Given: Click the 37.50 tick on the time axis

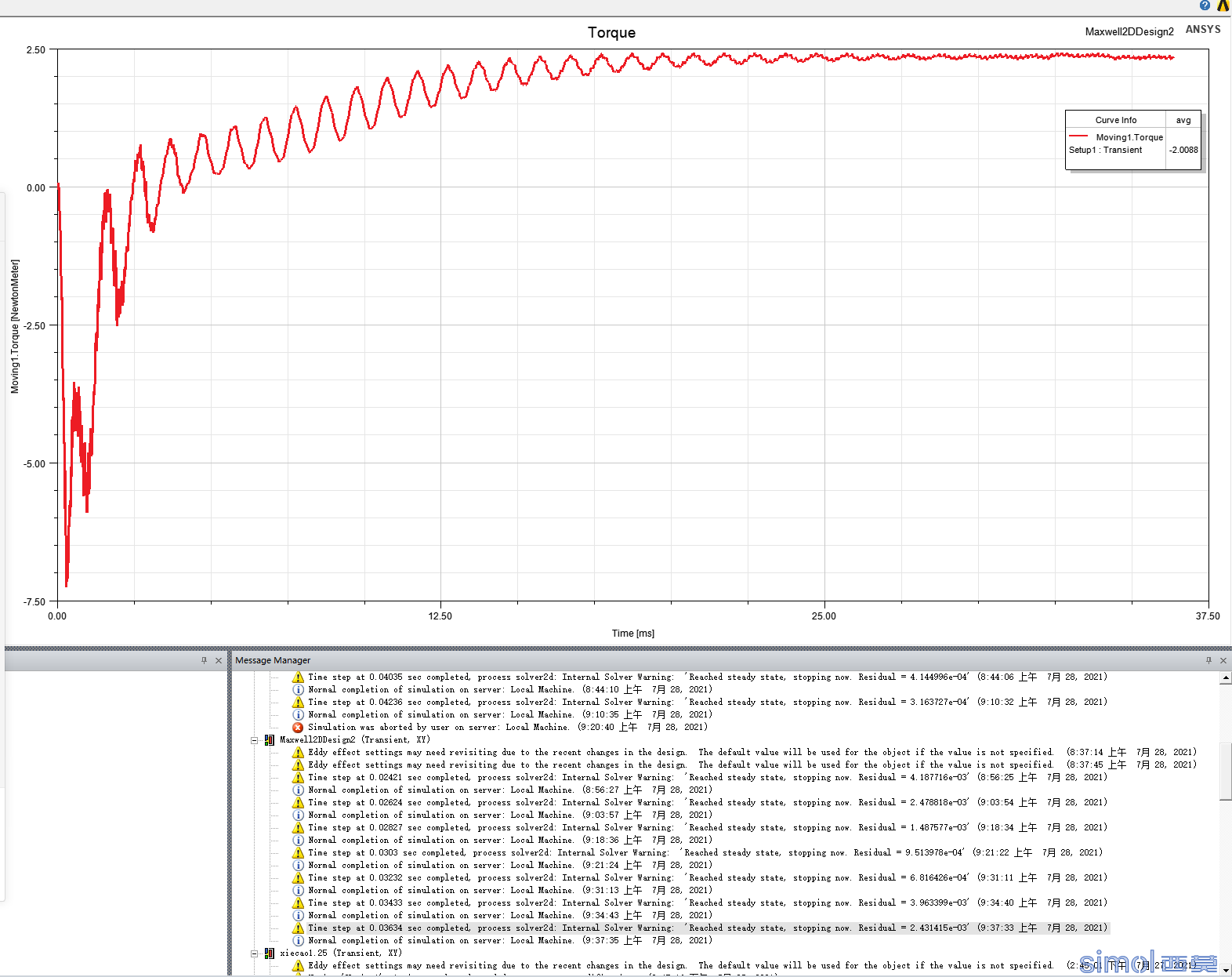Looking at the screenshot, I should click(x=1208, y=616).
